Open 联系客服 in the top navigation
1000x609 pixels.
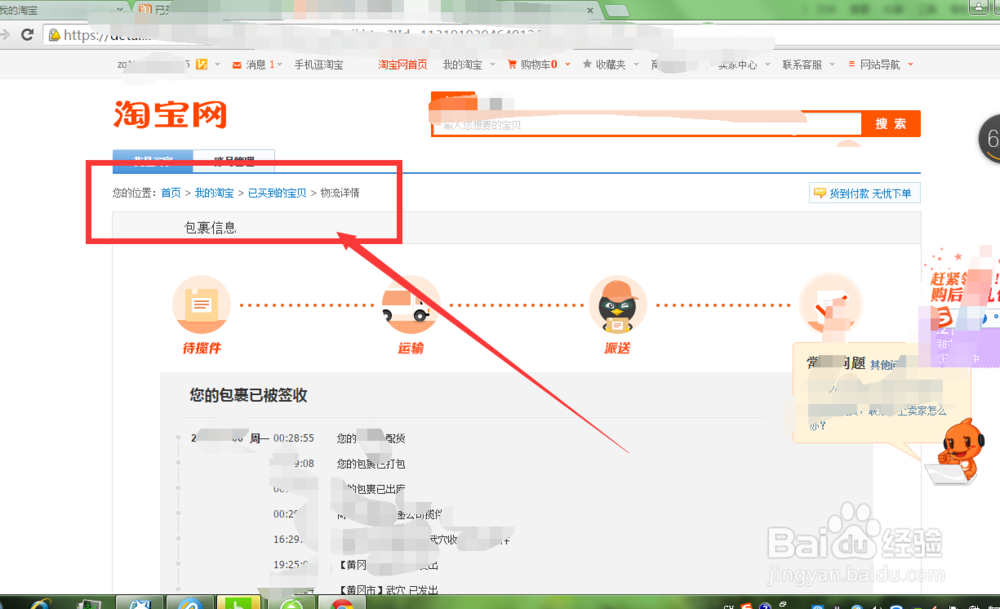(x=802, y=64)
